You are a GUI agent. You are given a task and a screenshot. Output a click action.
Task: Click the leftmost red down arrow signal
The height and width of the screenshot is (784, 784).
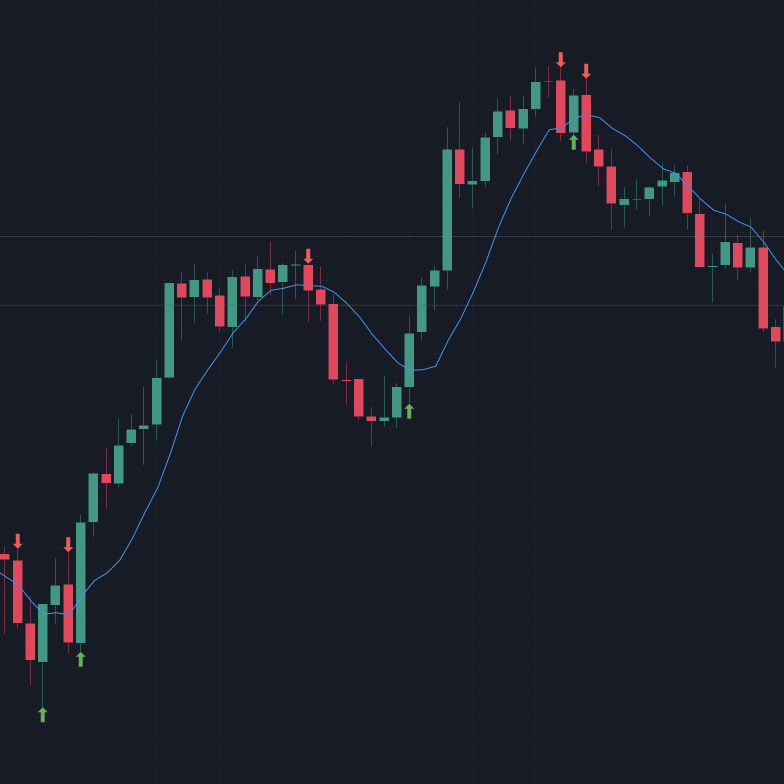(x=18, y=541)
